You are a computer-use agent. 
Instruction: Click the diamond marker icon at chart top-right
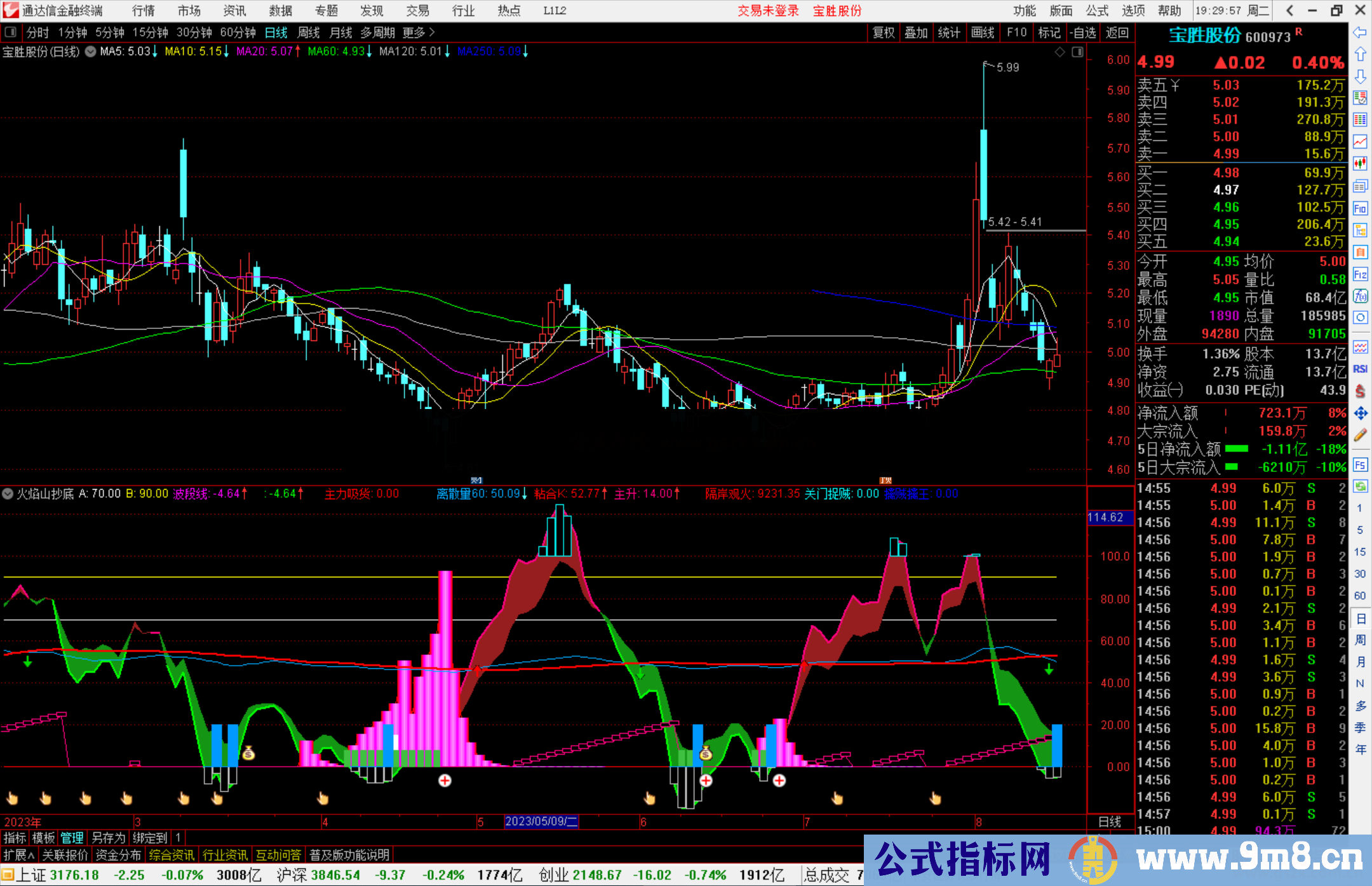1059,52
